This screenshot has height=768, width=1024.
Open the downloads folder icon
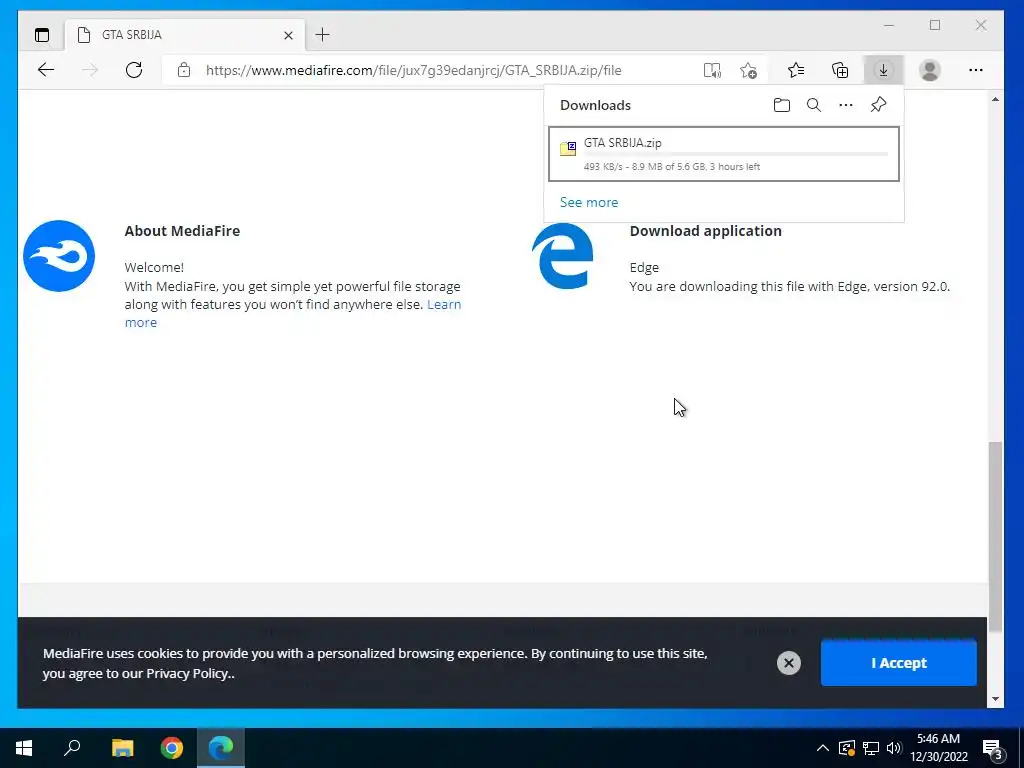(782, 105)
